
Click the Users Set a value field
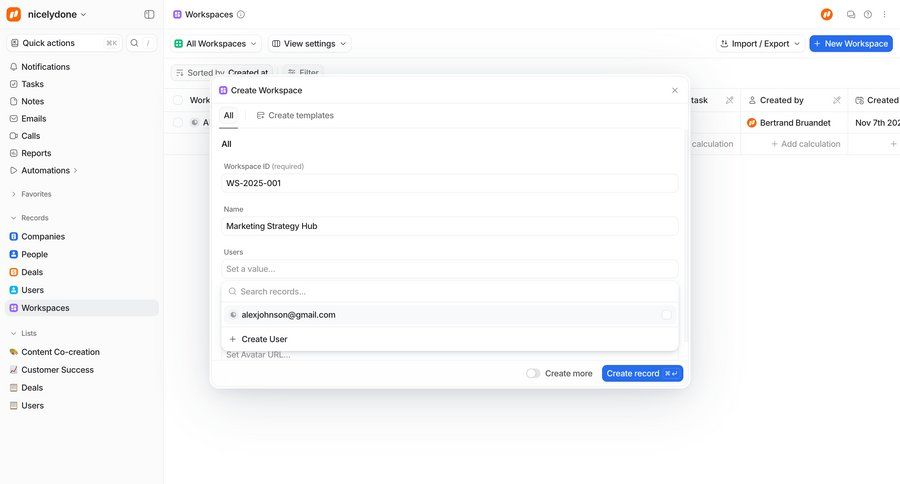coord(449,269)
